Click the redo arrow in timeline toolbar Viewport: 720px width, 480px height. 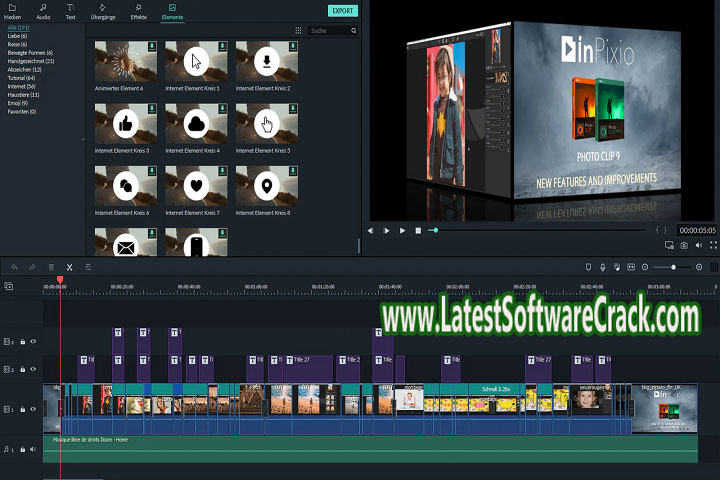(x=32, y=267)
